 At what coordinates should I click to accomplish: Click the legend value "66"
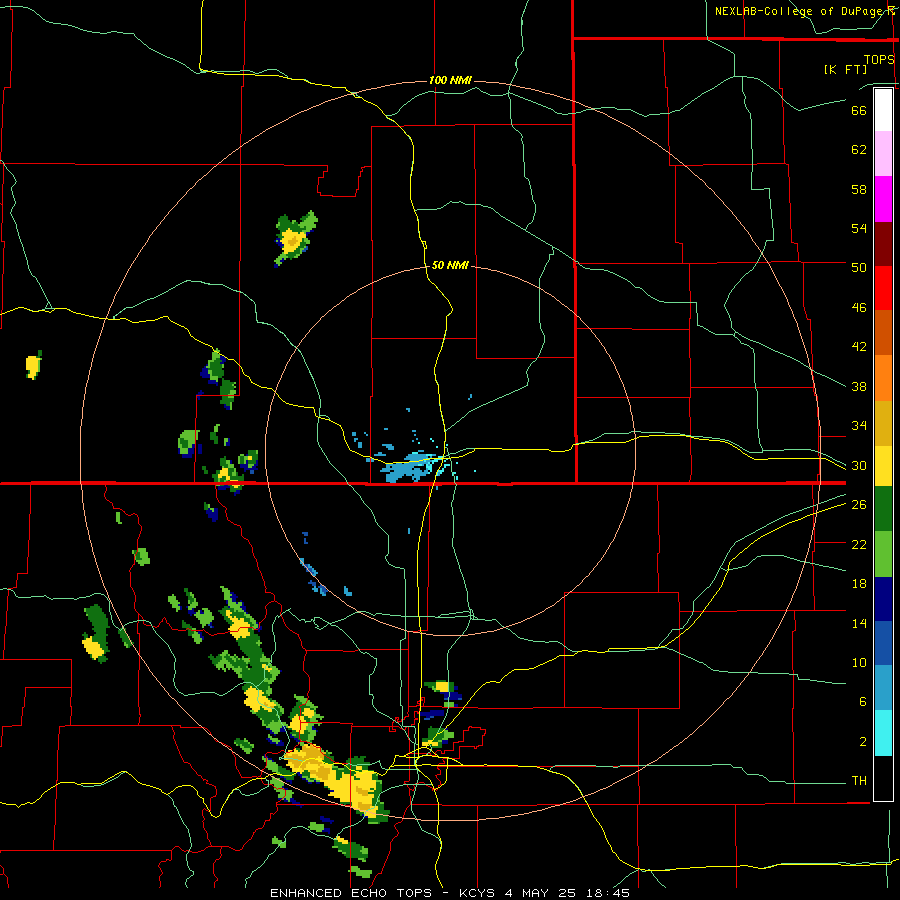click(x=859, y=110)
